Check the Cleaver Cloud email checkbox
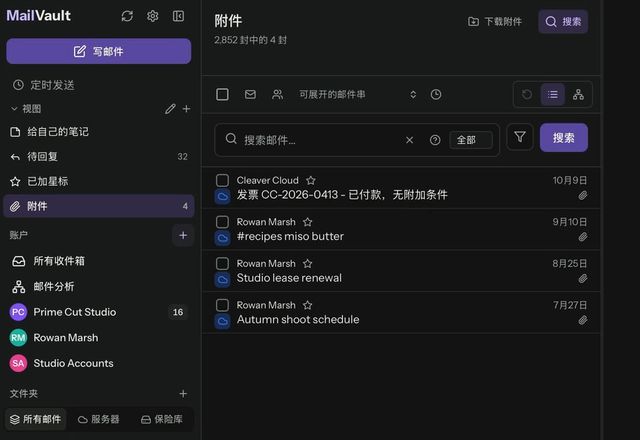This screenshot has width=640, height=440. 222,180
